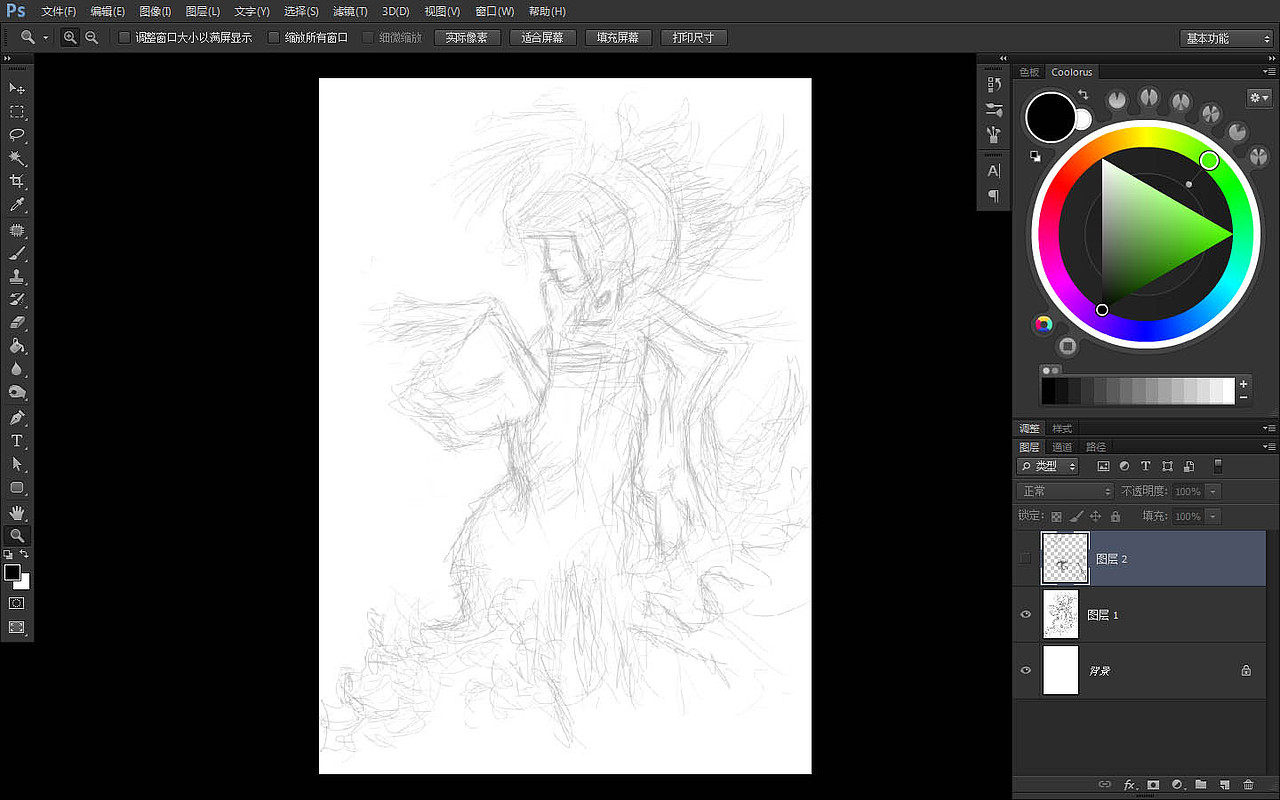The width and height of the screenshot is (1280, 800).
Task: Open the layers panel flyout menu
Action: (1269, 447)
